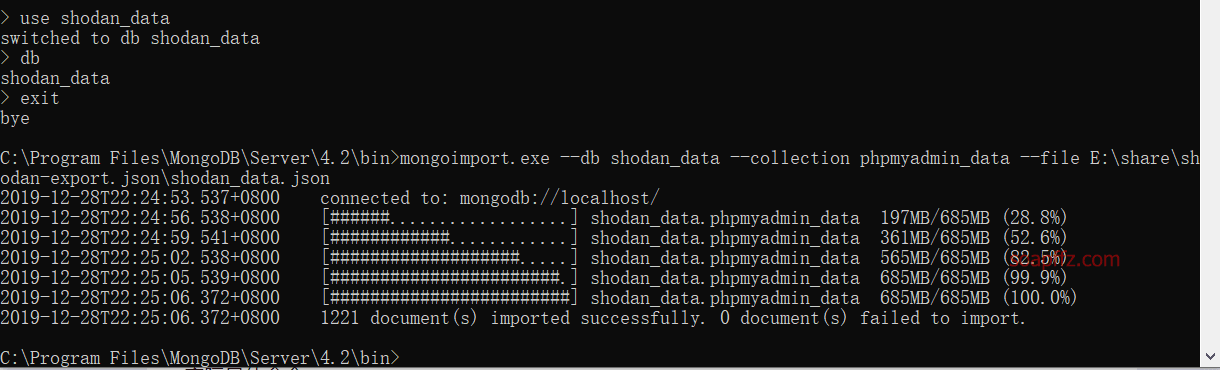This screenshot has height=370, width=1220.
Task: Click the 52.6% progress bar
Action: [450, 237]
